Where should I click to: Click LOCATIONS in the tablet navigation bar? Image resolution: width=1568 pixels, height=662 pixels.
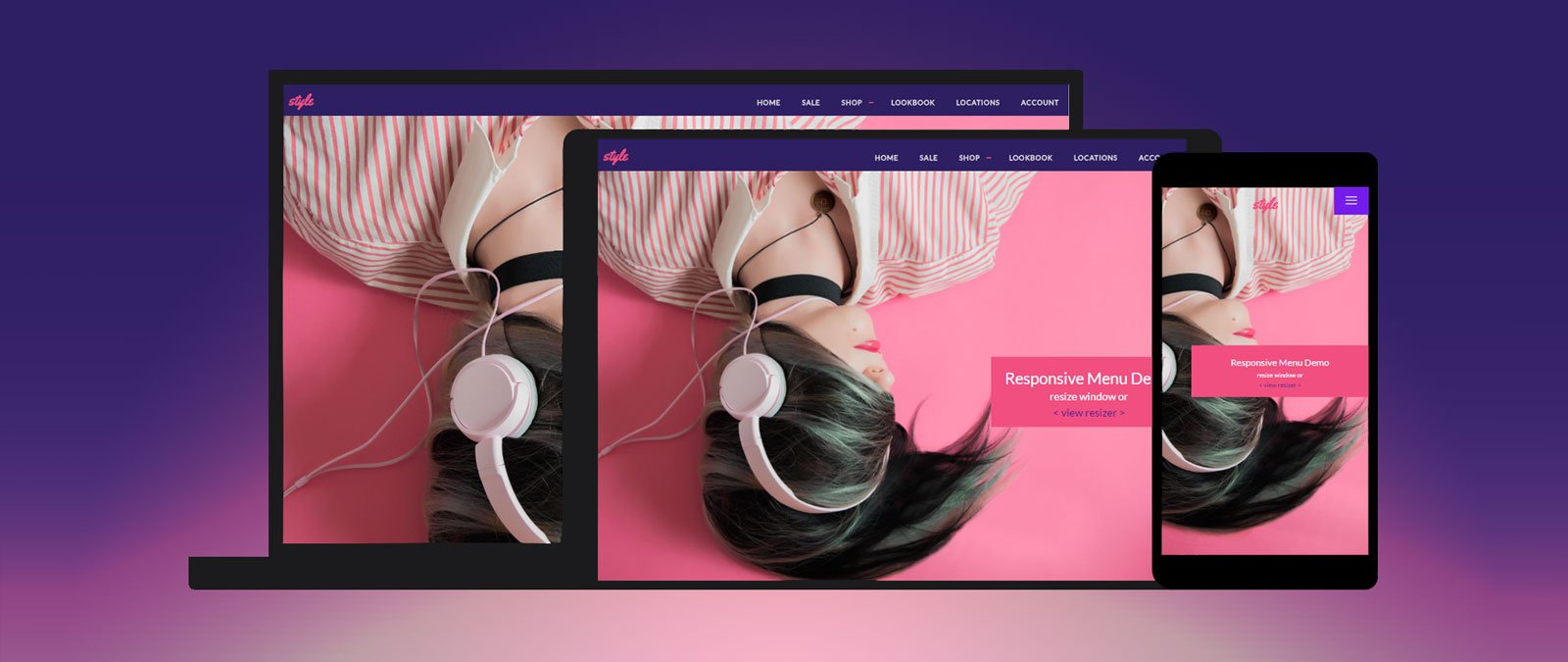[1095, 158]
